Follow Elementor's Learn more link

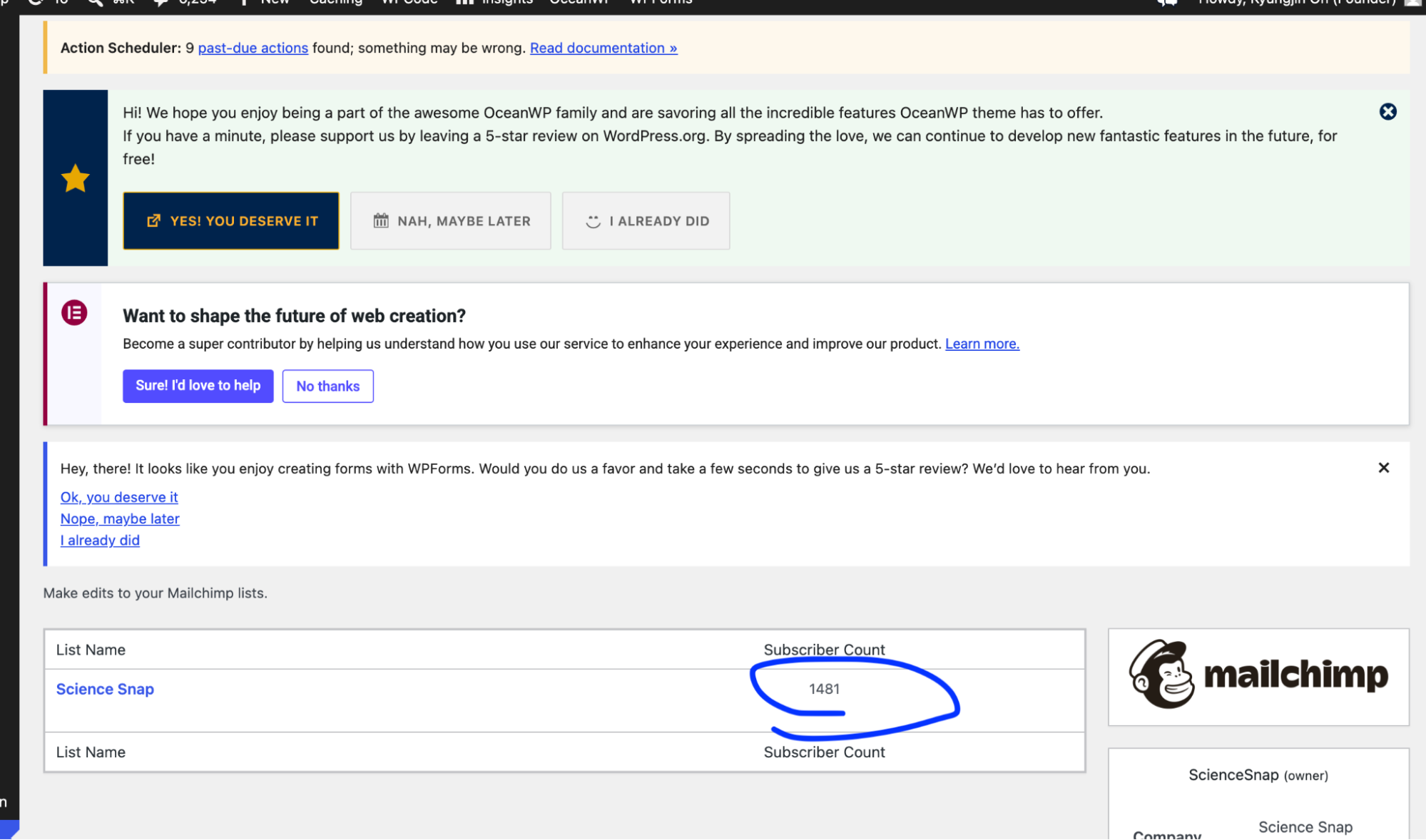click(x=982, y=344)
